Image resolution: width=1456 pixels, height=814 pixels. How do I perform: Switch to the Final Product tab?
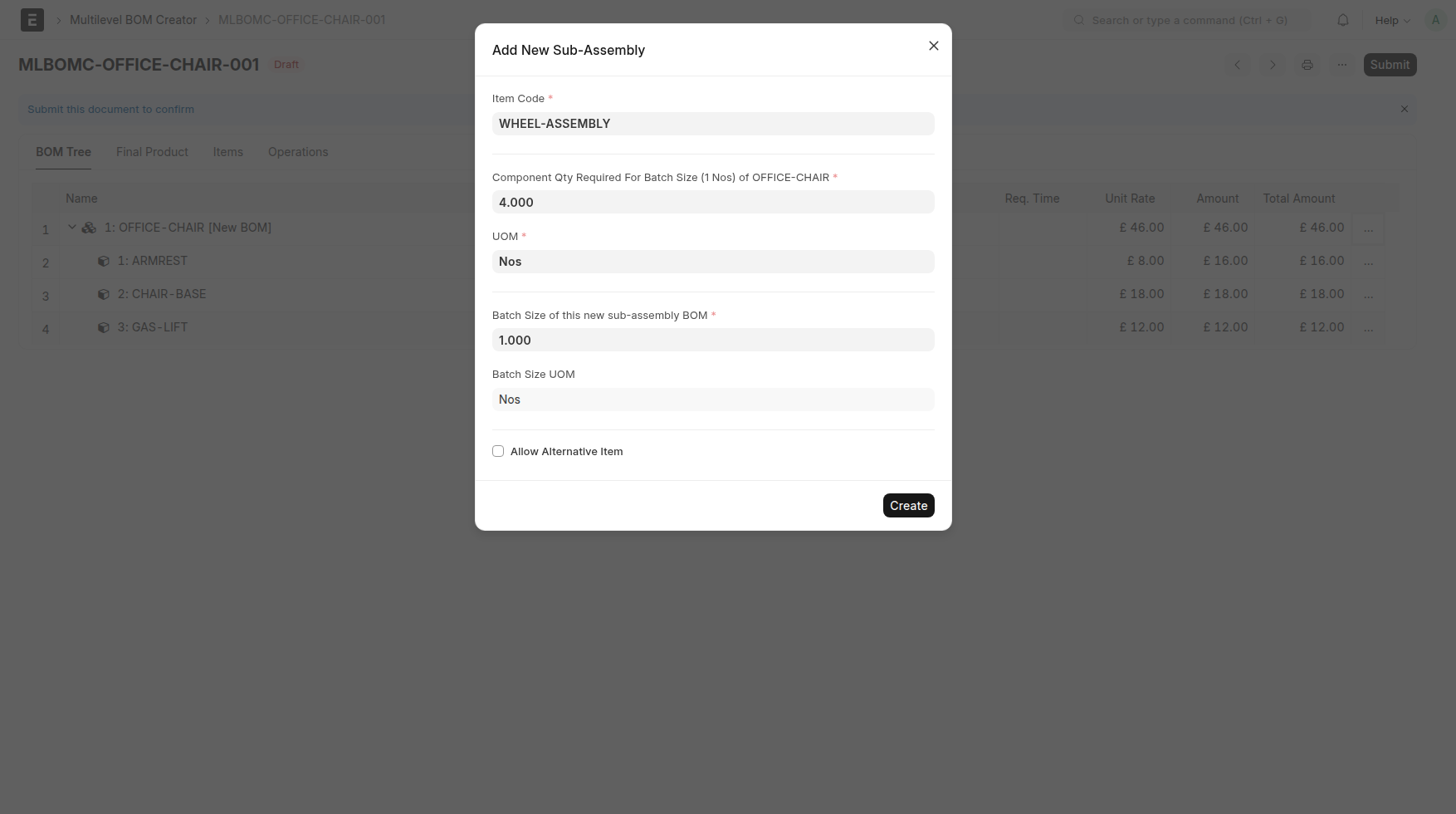coord(152,151)
